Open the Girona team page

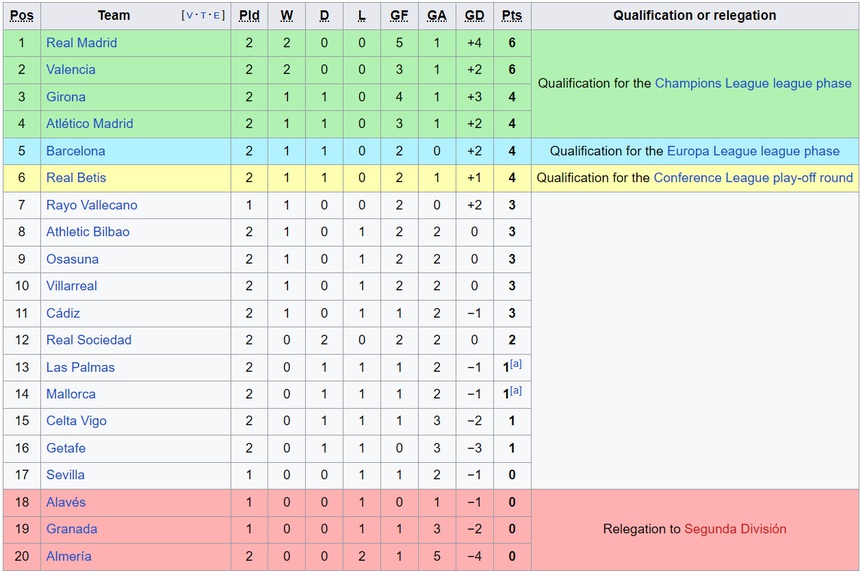coord(66,97)
